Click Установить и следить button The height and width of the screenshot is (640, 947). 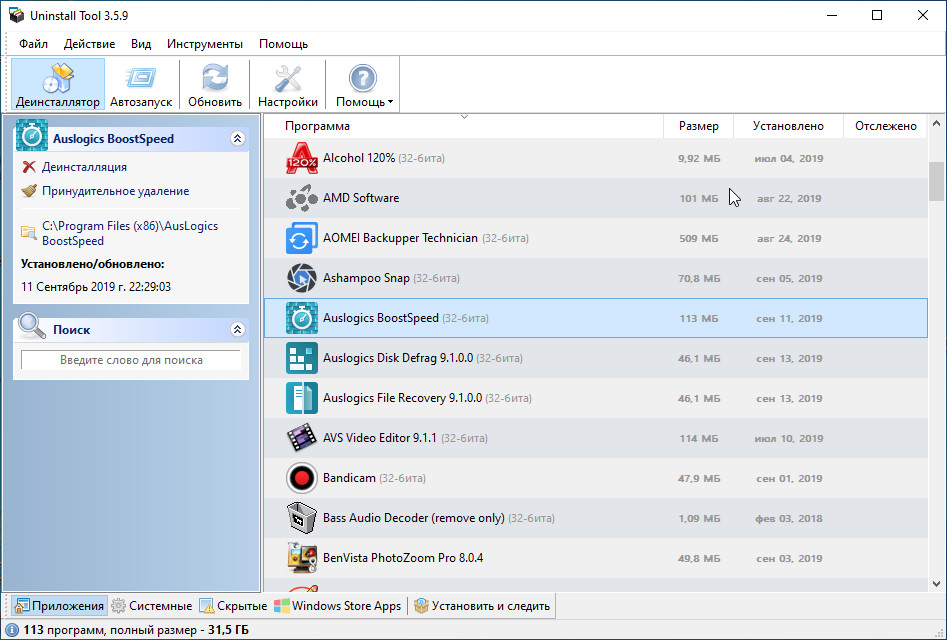[x=482, y=606]
